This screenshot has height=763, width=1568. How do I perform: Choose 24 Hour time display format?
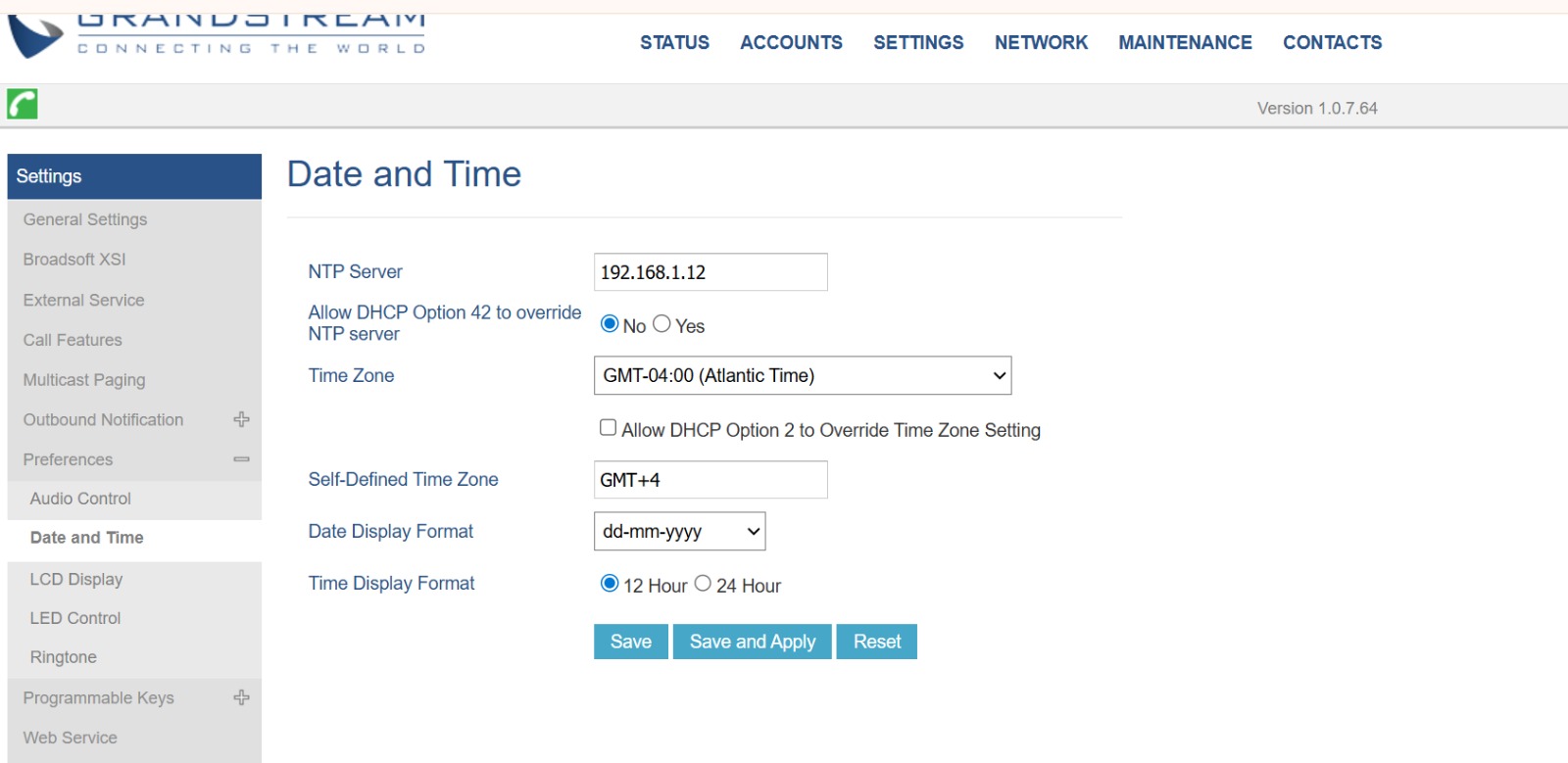[703, 584]
